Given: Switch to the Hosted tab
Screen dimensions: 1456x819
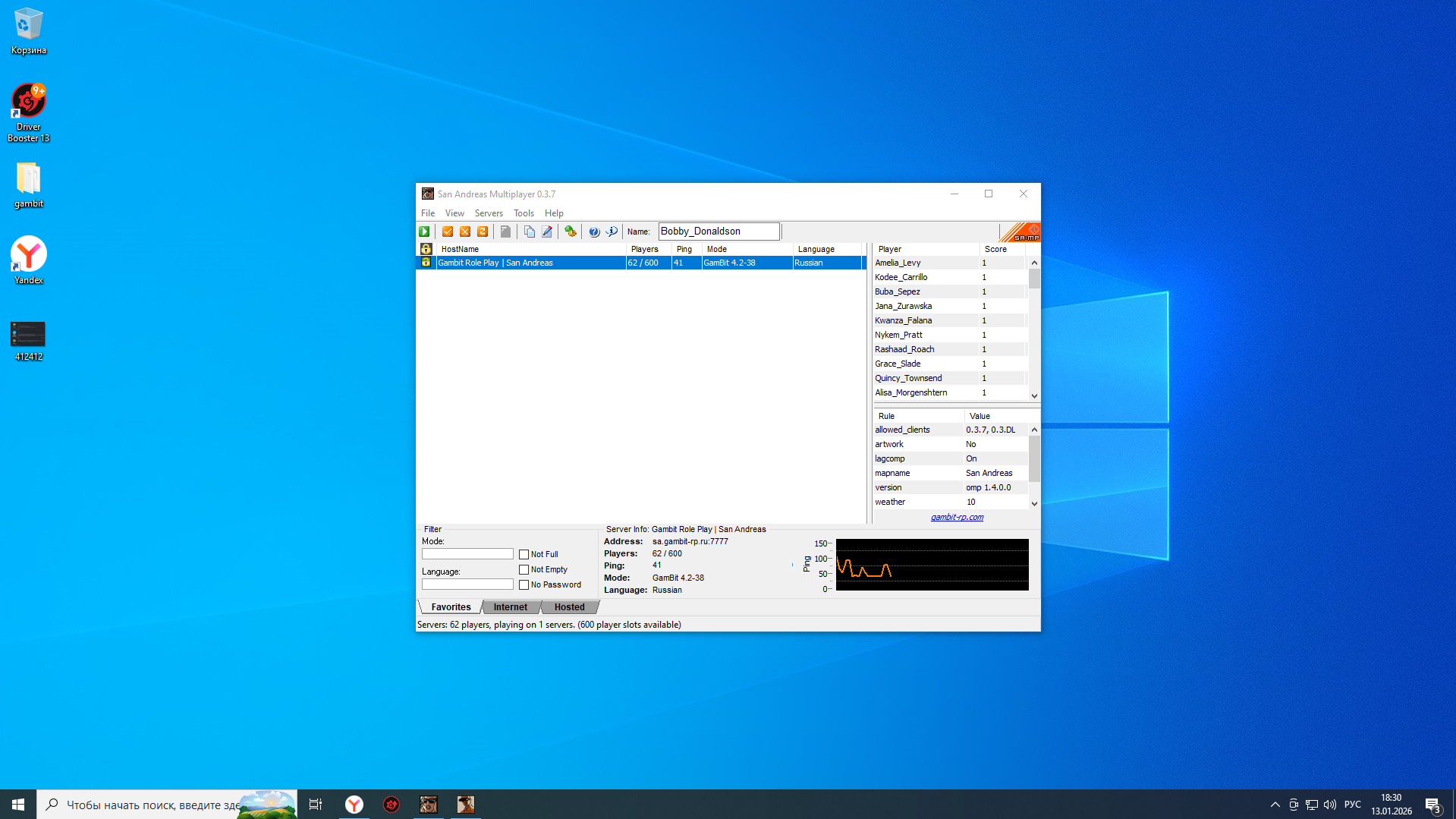Looking at the screenshot, I should tap(569, 607).
